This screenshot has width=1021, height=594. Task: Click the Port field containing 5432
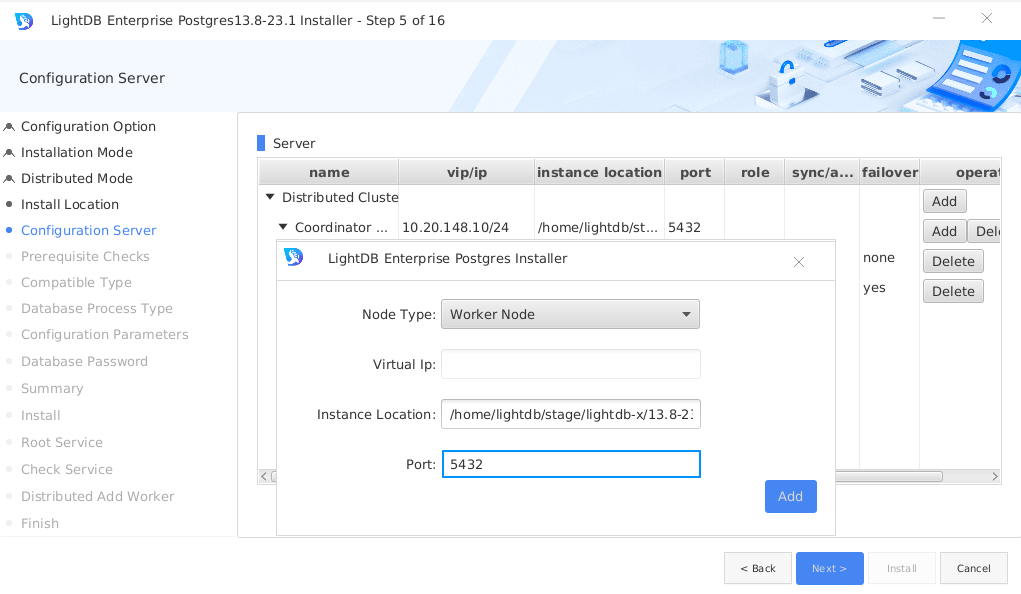point(571,464)
